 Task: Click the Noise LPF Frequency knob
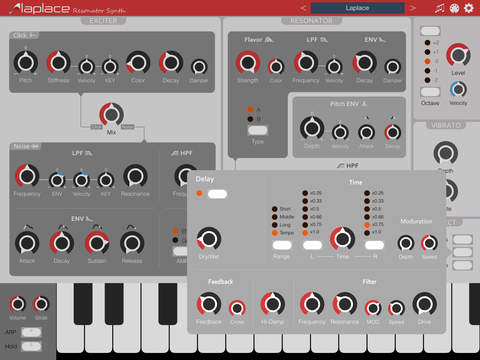point(27,176)
